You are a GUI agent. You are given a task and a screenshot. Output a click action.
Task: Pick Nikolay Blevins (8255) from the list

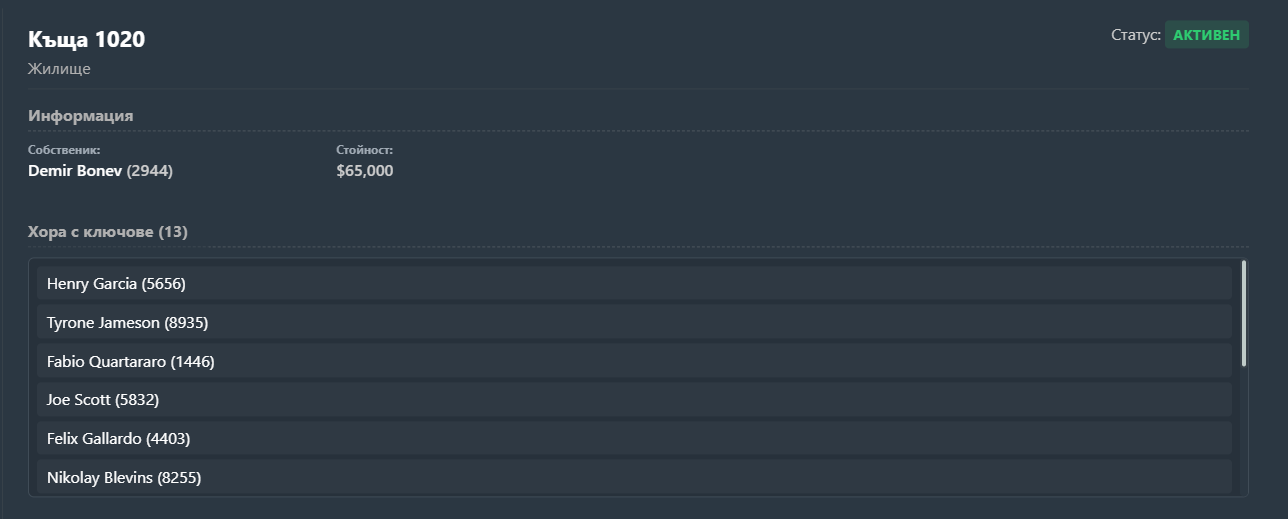[x=634, y=478]
